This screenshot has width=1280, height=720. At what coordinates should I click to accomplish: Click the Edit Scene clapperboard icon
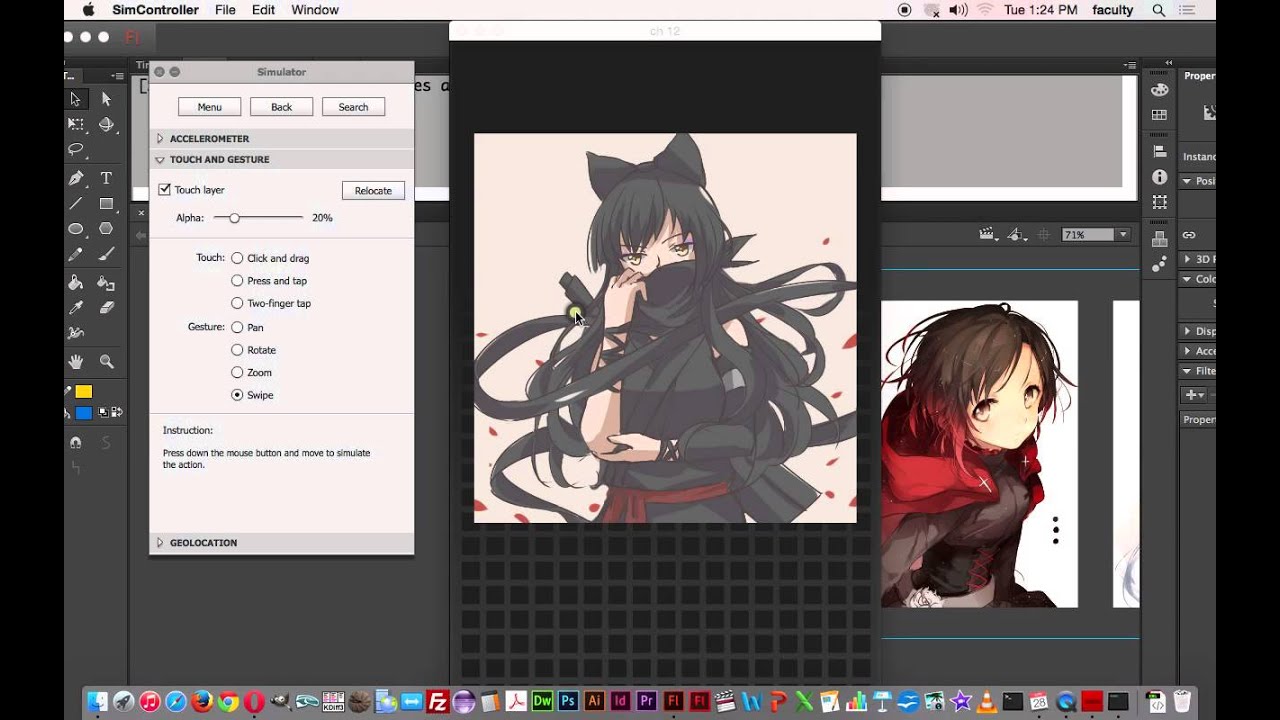coord(989,235)
